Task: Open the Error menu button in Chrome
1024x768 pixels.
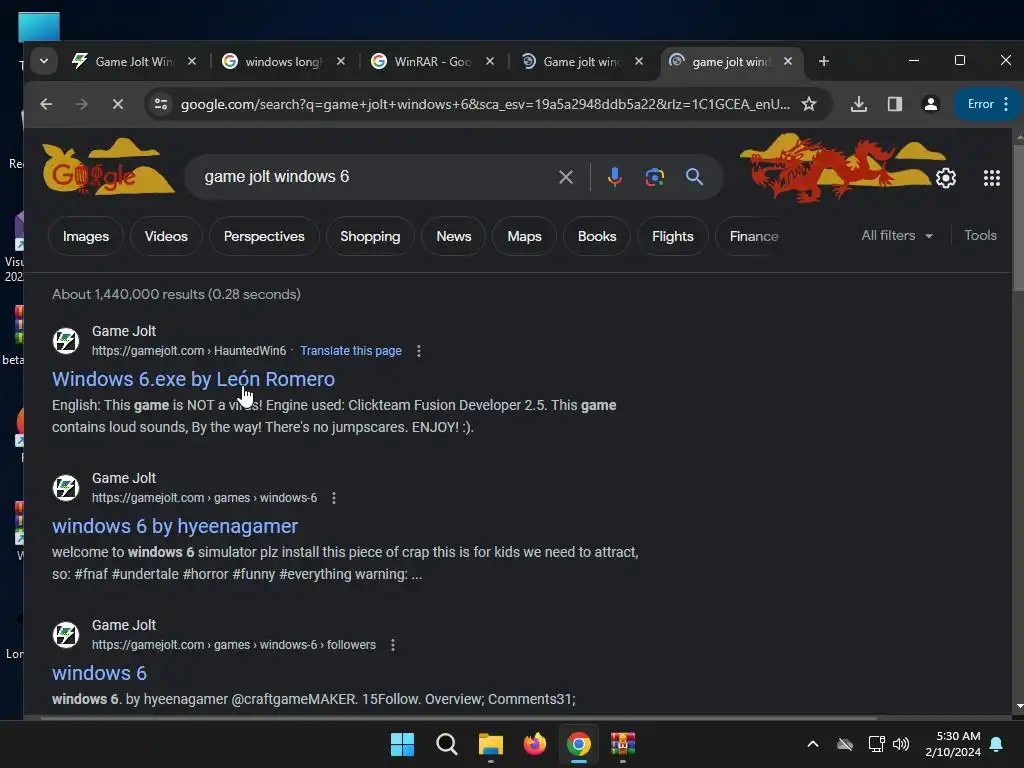Action: click(x=988, y=104)
